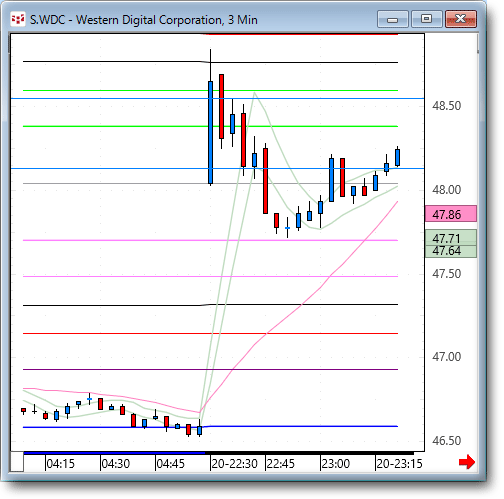Click the blue scroll bar above time axis
Screen dimensions: 504x499
(x=114, y=453)
